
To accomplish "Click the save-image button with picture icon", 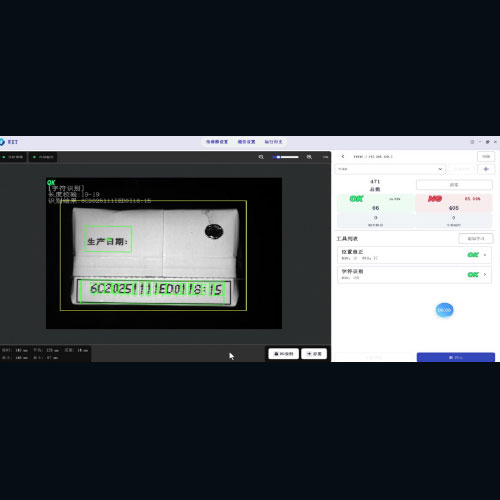I will click(283, 354).
